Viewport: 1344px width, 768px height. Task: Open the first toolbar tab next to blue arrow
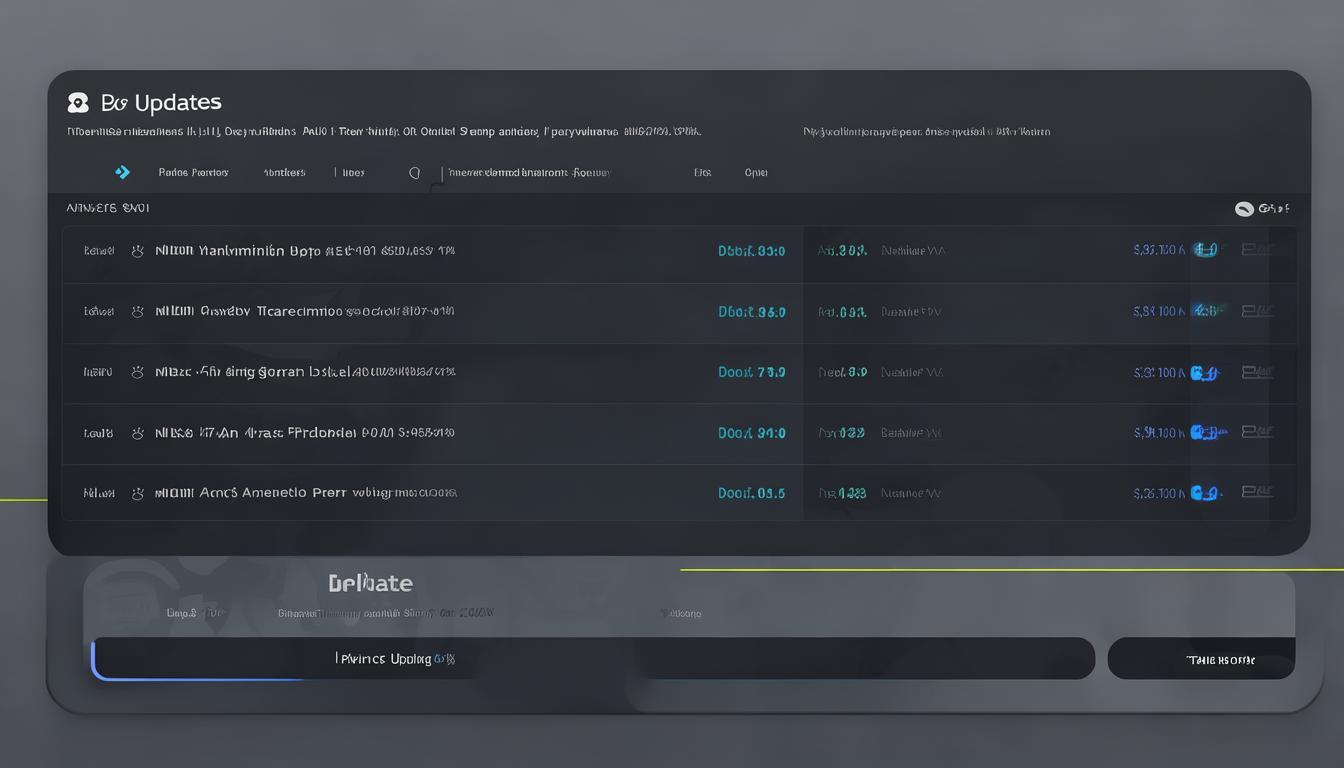[x=193, y=172]
